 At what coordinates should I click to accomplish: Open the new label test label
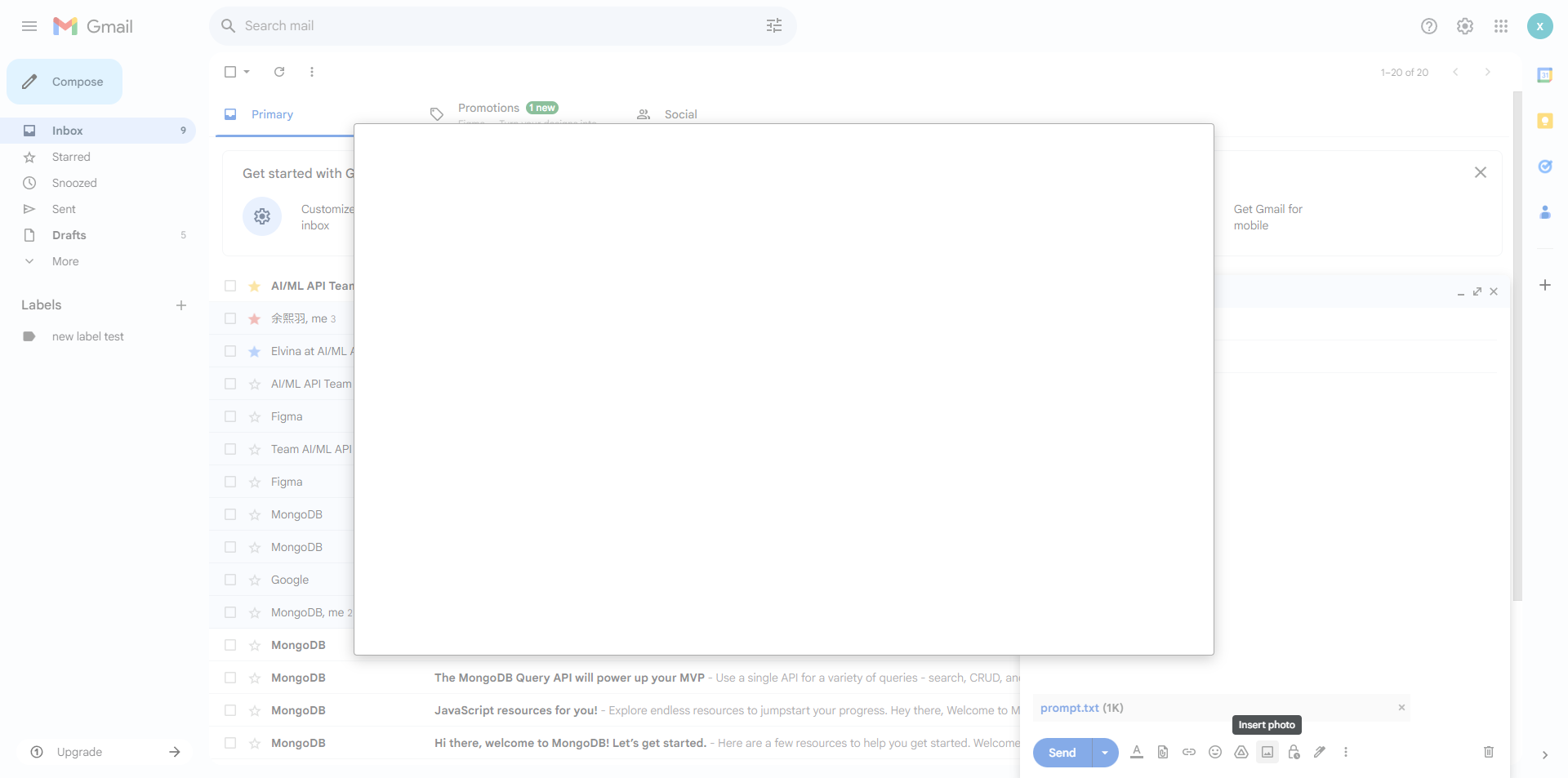click(x=87, y=336)
